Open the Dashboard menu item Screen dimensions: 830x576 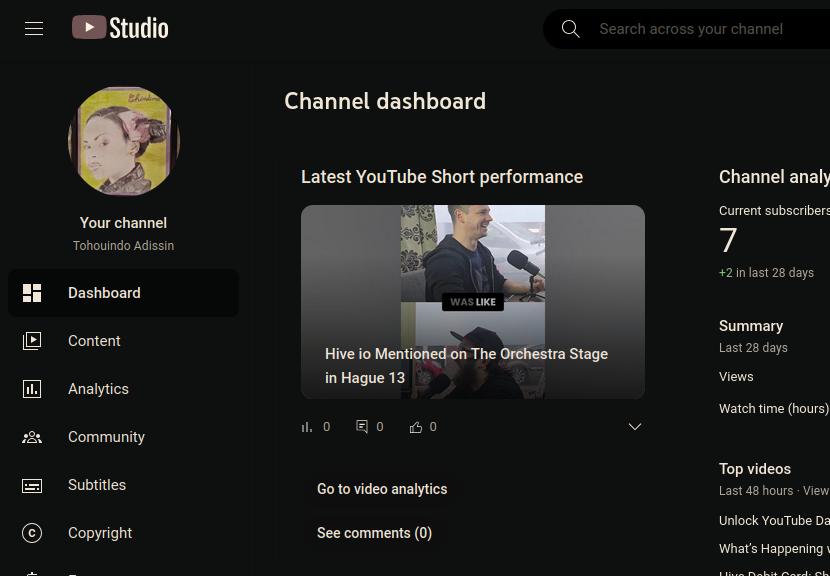point(123,293)
